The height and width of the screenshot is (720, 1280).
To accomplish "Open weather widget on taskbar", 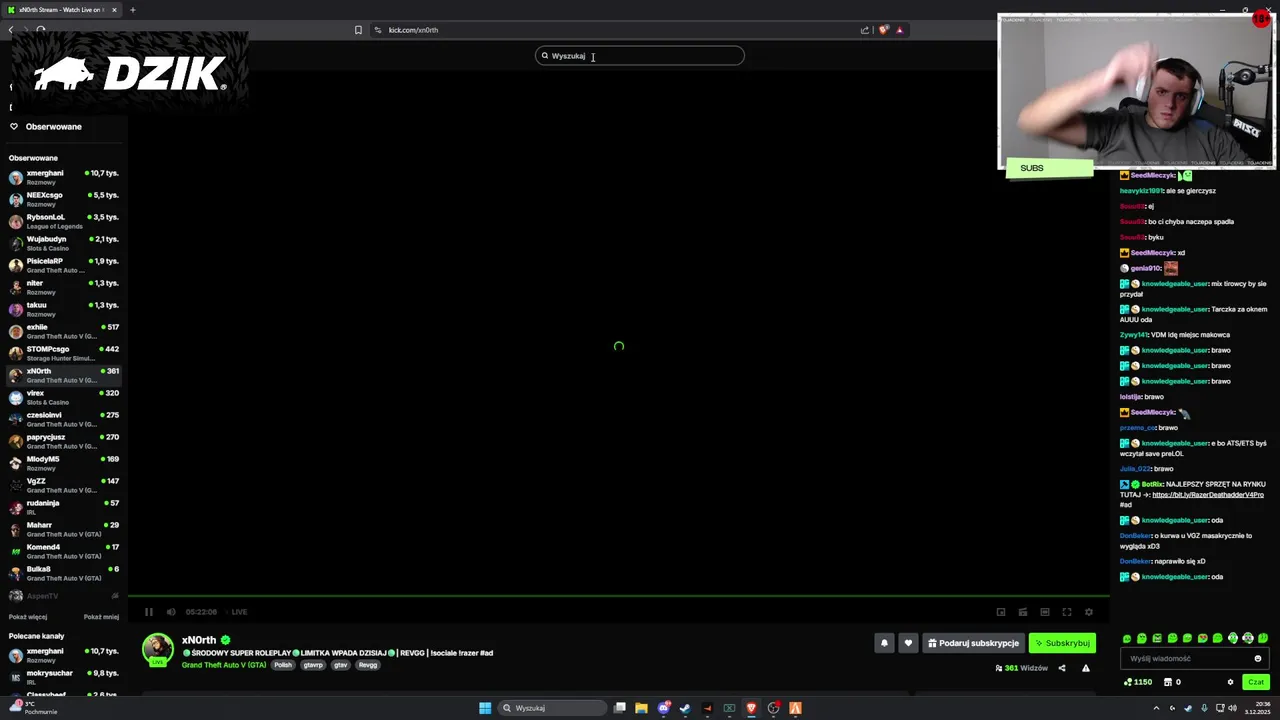I will (32, 708).
